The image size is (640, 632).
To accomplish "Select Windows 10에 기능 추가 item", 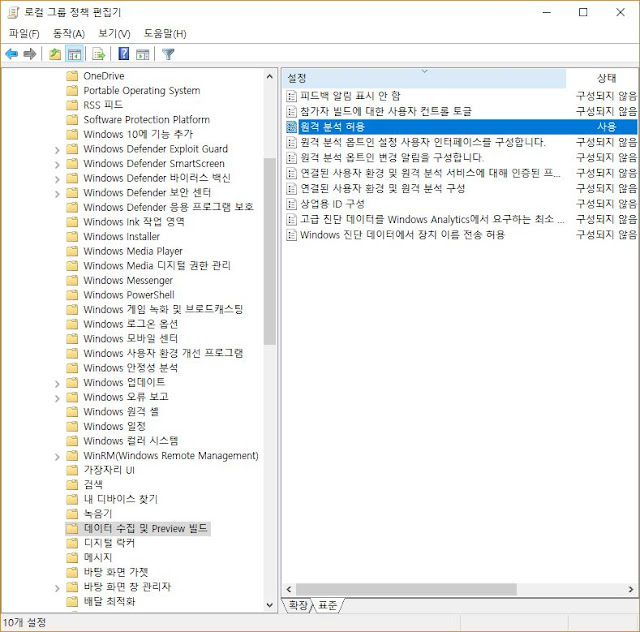I will point(138,134).
